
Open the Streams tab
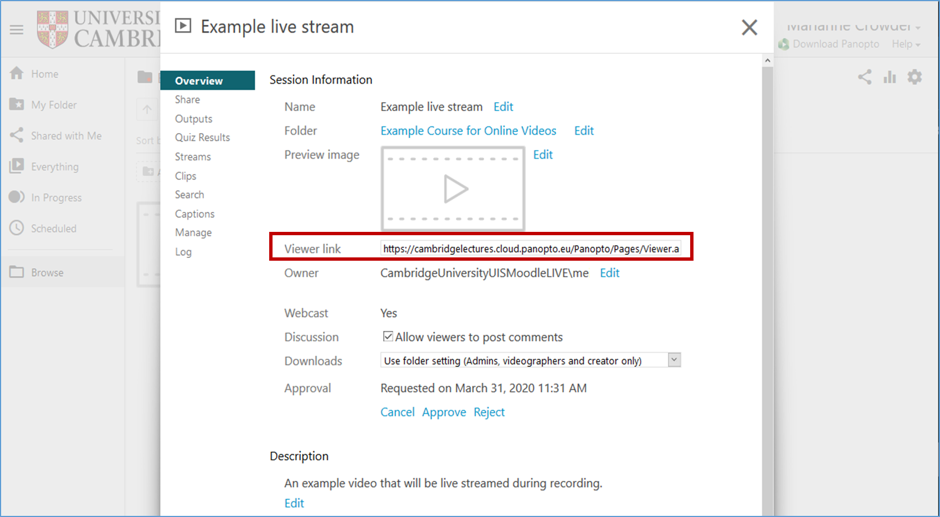coord(193,157)
